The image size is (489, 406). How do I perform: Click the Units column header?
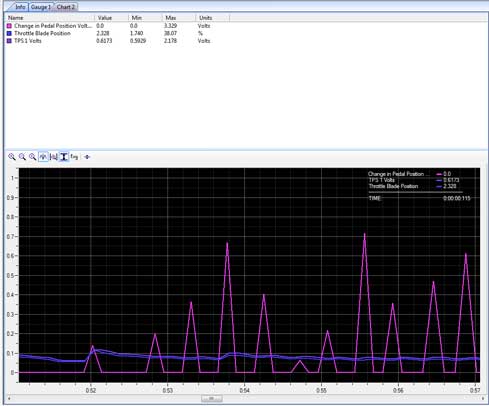point(213,18)
